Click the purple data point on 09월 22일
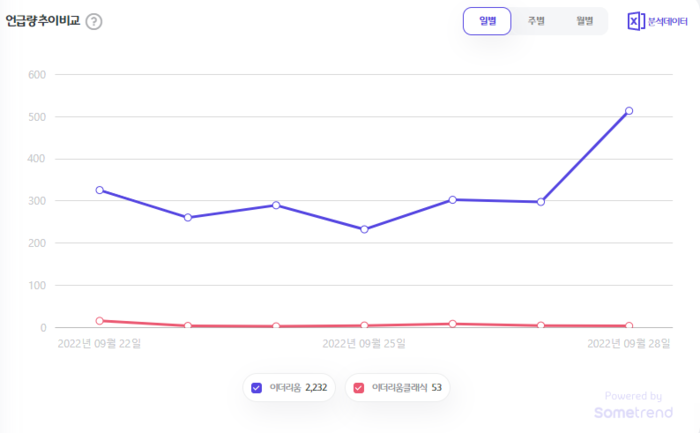The width and height of the screenshot is (700, 433). coord(100,190)
